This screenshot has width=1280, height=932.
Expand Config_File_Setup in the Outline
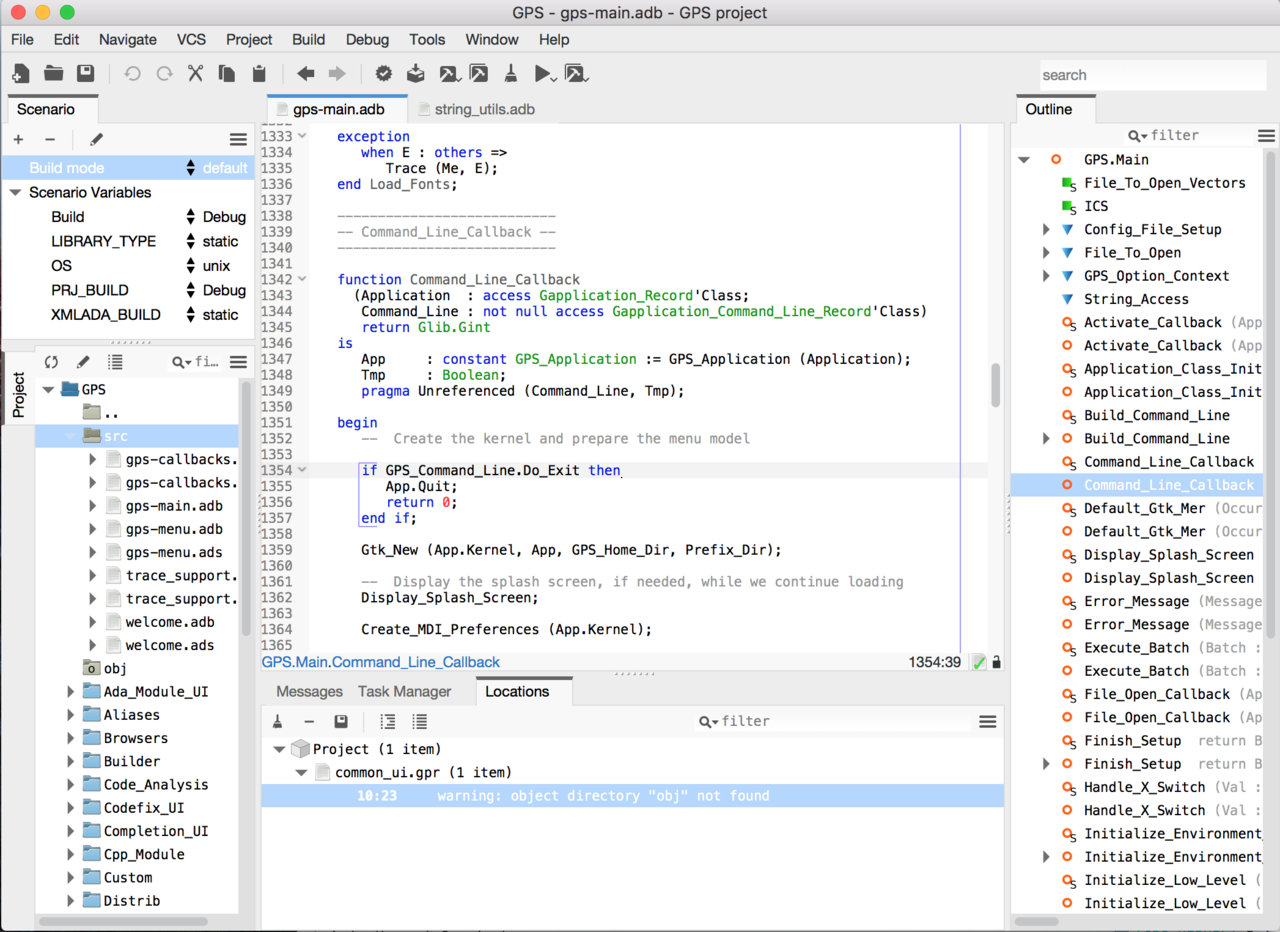coord(1046,229)
